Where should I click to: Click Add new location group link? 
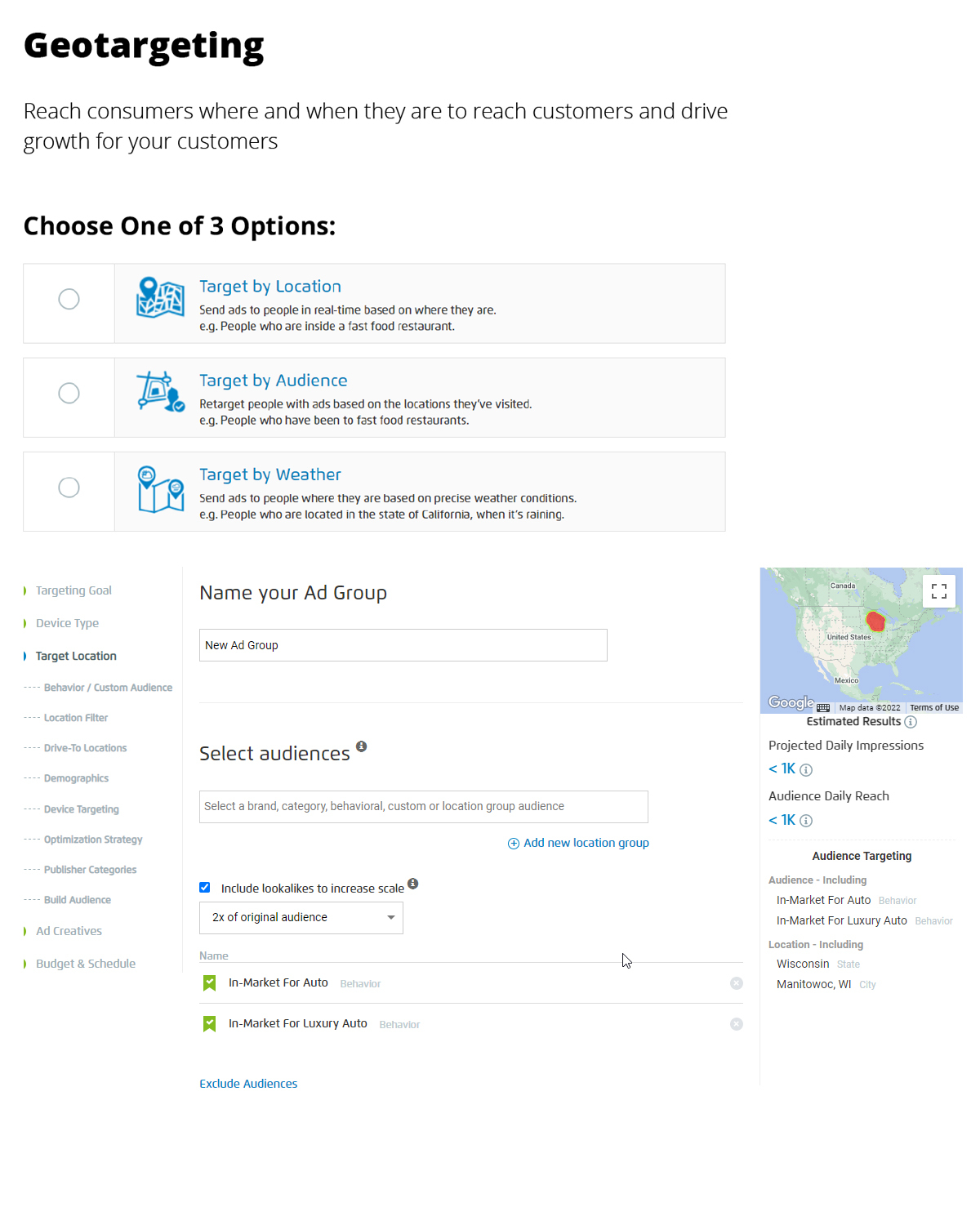pos(578,843)
